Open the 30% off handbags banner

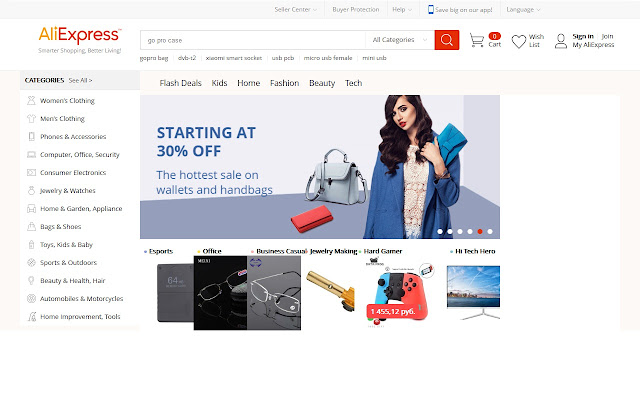click(320, 167)
